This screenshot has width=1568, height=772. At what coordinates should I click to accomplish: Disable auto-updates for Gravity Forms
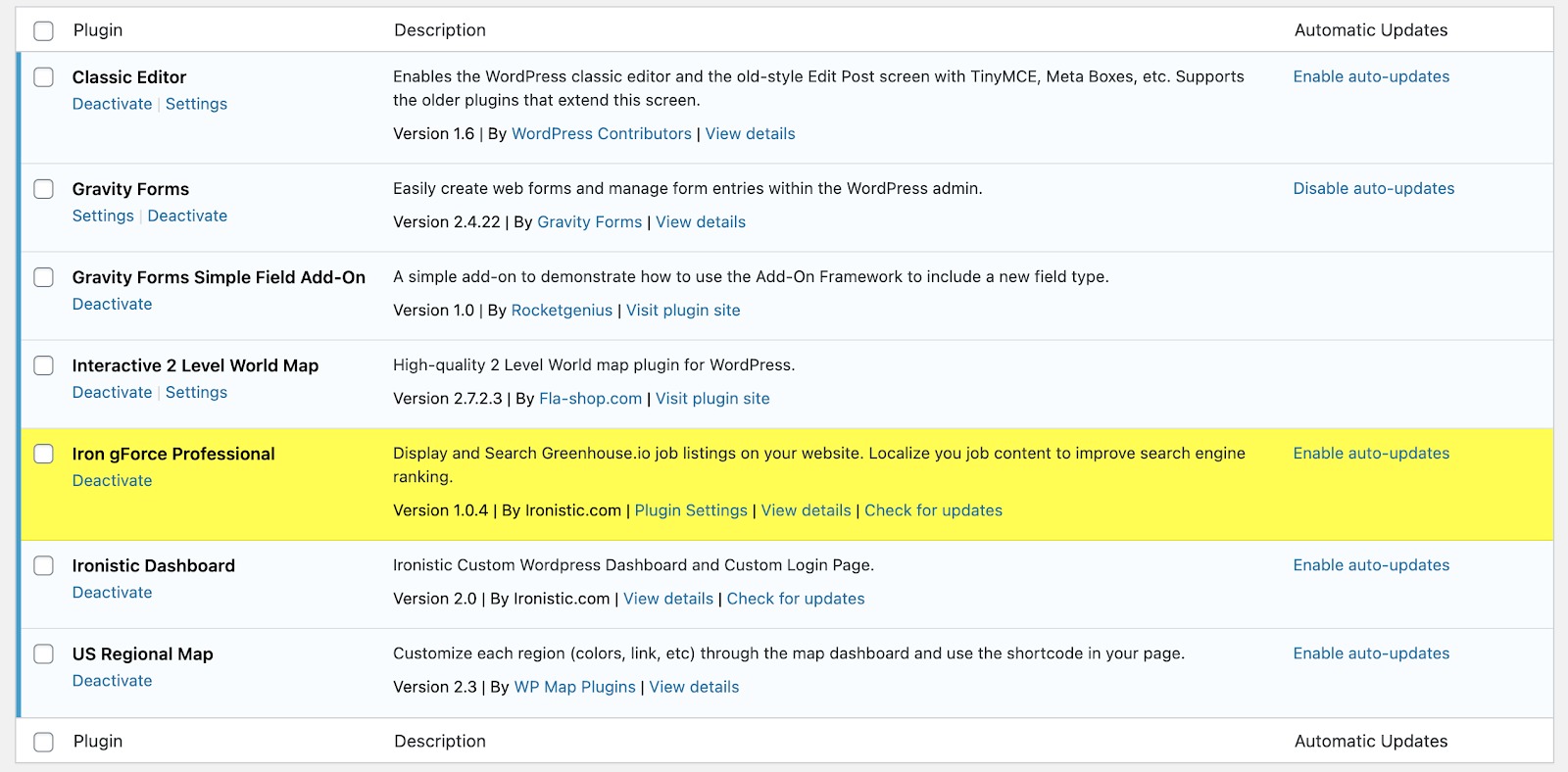[x=1374, y=188]
